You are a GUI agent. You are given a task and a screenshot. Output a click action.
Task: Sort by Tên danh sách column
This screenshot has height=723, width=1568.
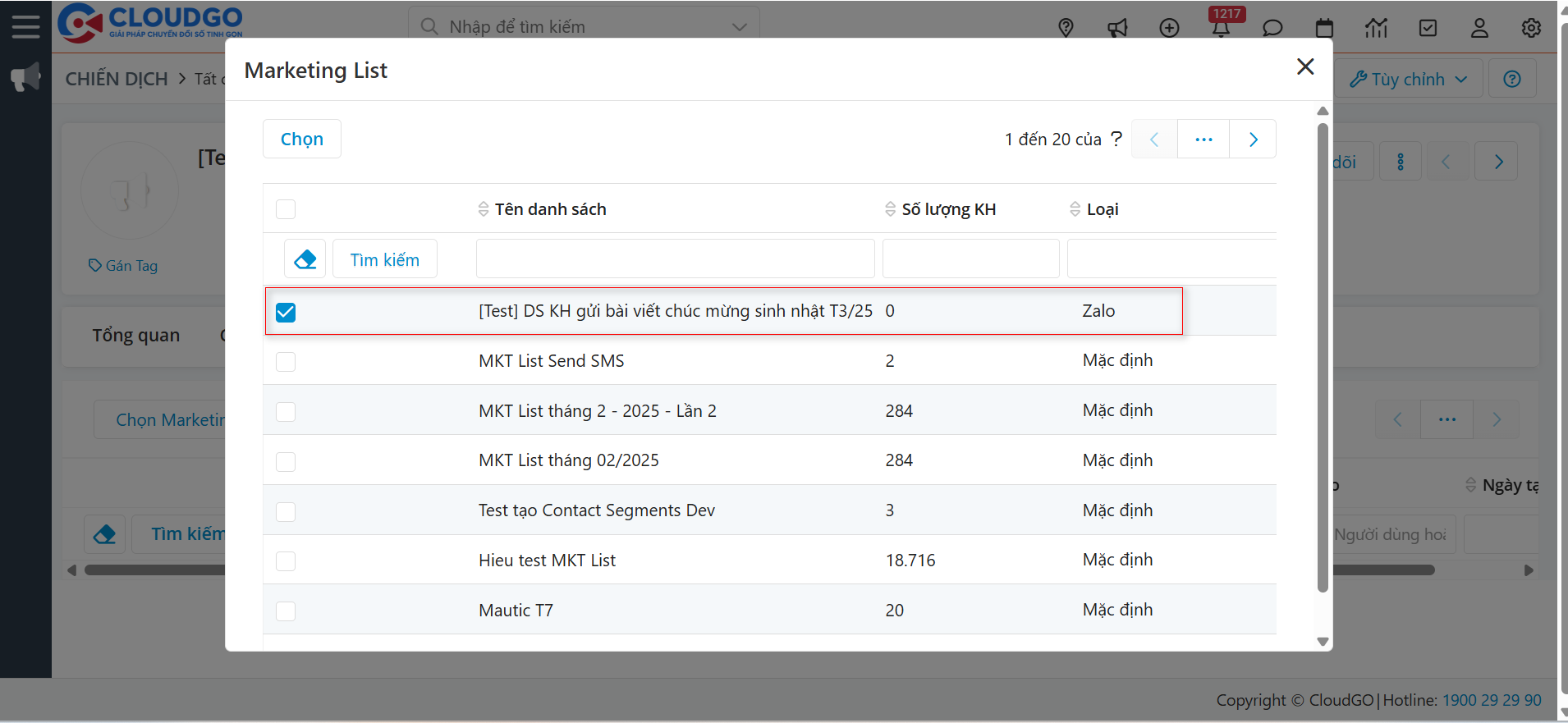[550, 209]
